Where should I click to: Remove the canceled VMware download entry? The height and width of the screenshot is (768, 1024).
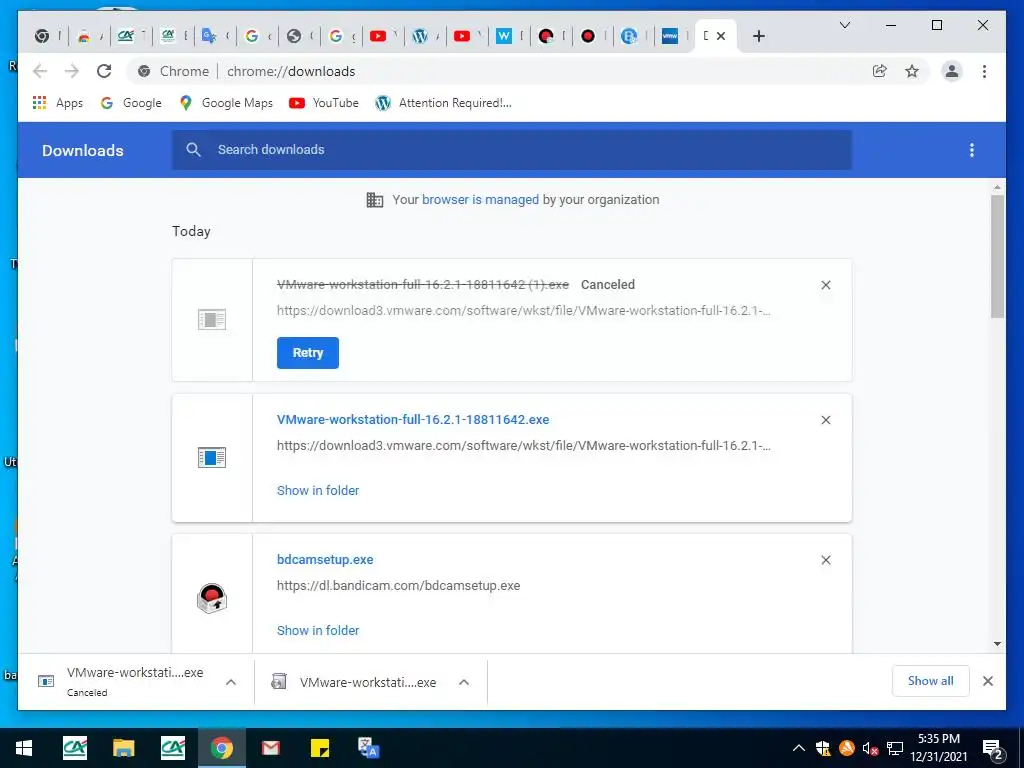(x=825, y=285)
